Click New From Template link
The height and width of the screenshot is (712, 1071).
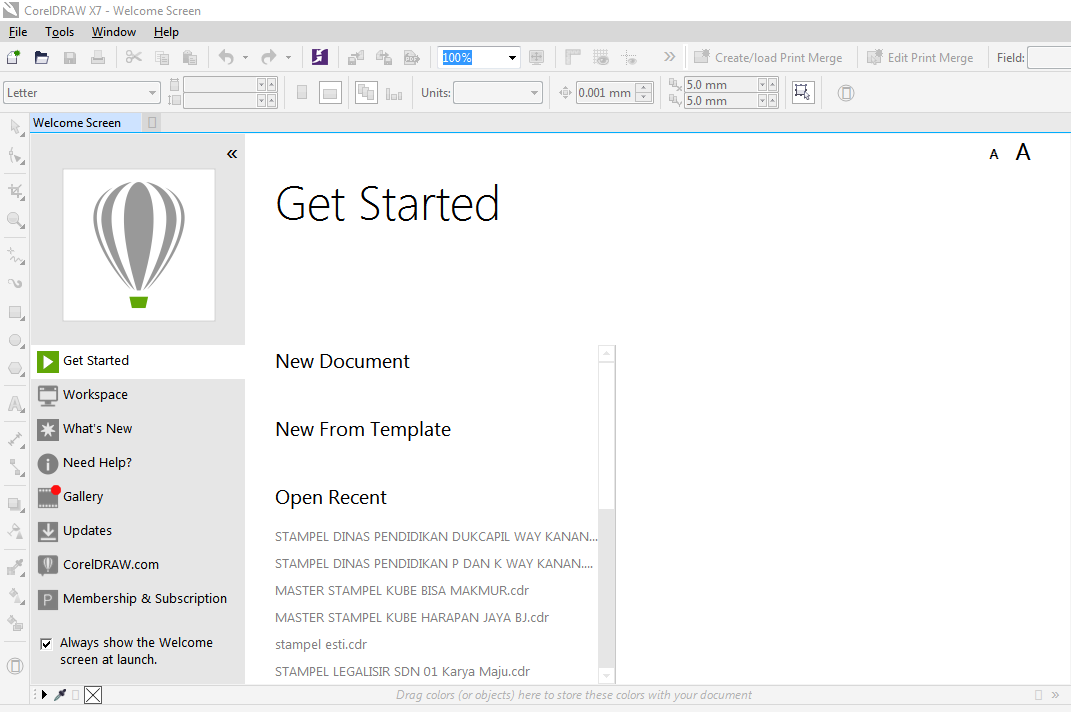[363, 430]
